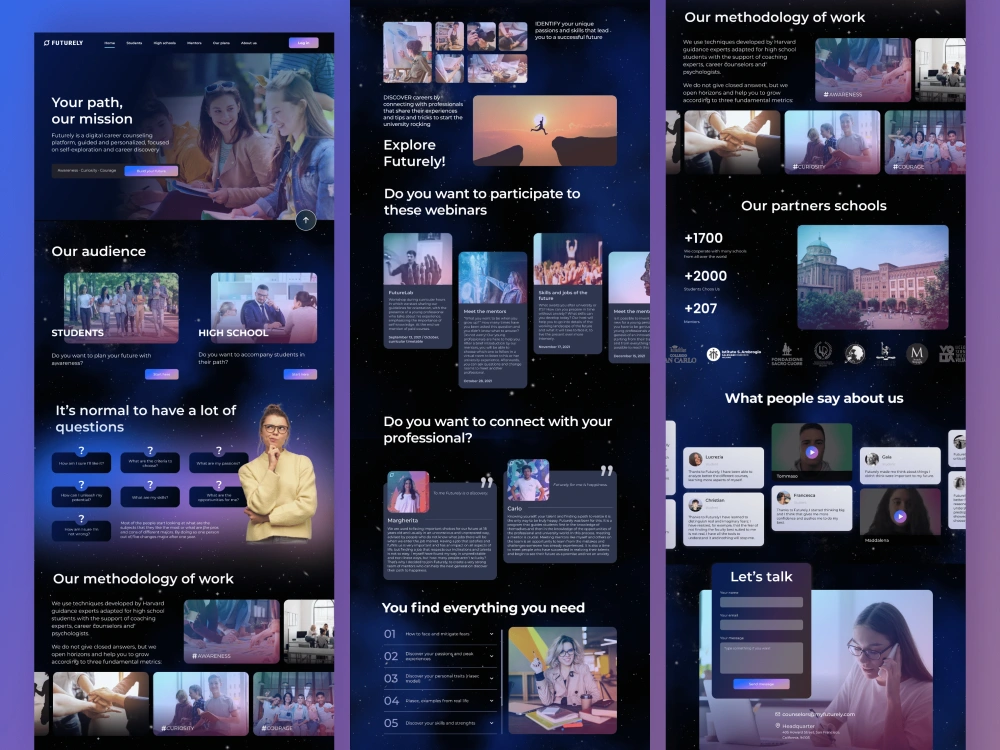The height and width of the screenshot is (750, 1000).
Task: Open the 'Meet the mentors' webinar card with date
Action: 492,320
